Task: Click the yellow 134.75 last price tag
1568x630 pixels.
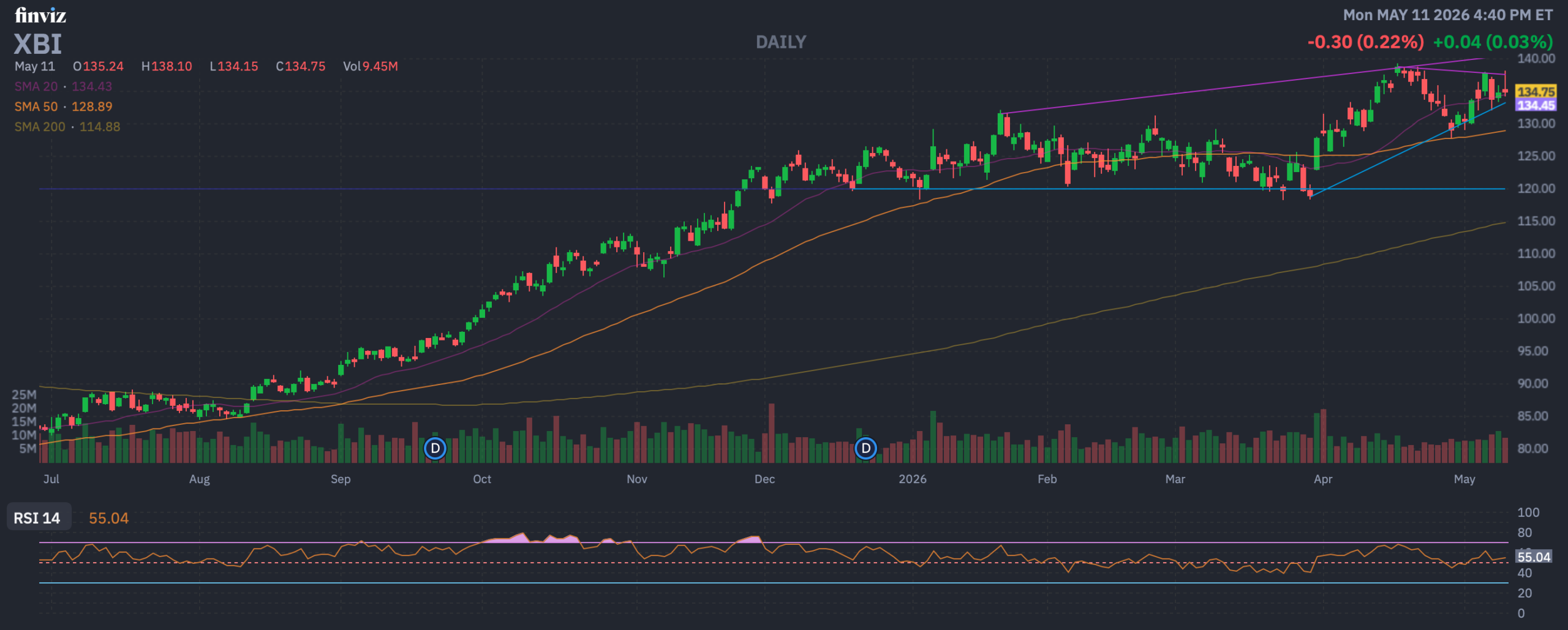Action: point(1536,92)
